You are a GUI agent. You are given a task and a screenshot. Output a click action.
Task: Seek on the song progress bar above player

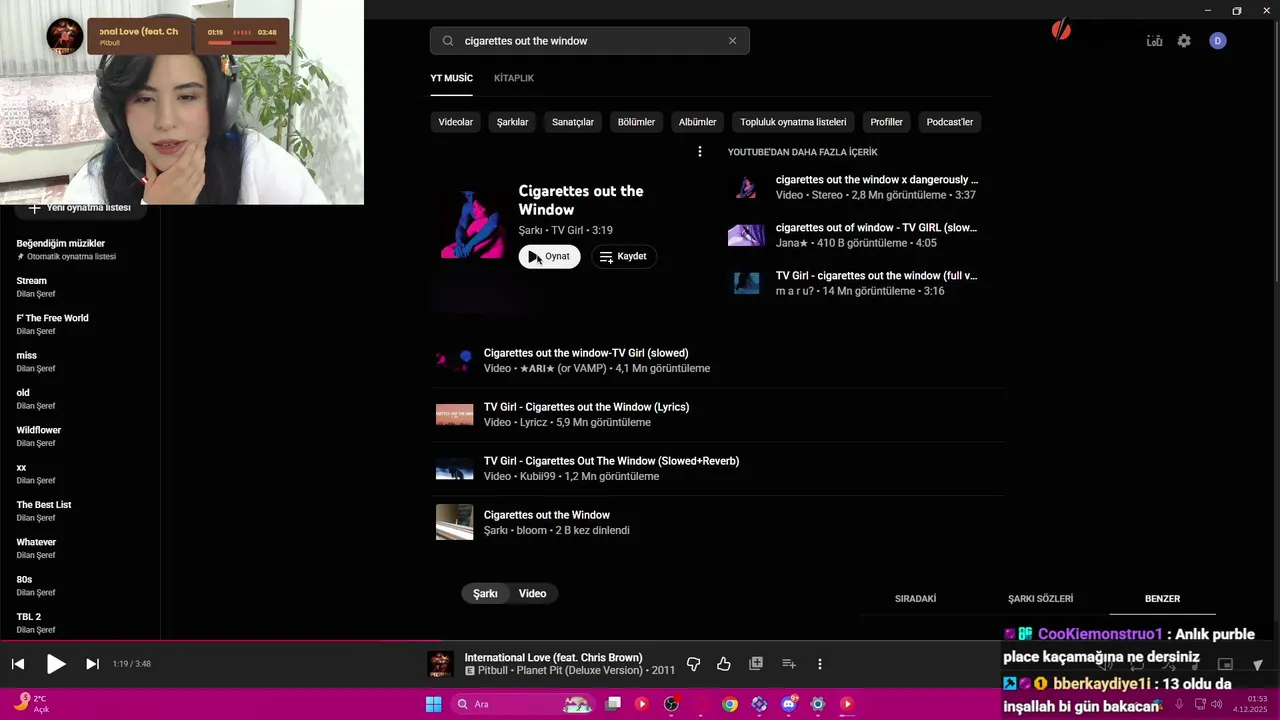640,641
